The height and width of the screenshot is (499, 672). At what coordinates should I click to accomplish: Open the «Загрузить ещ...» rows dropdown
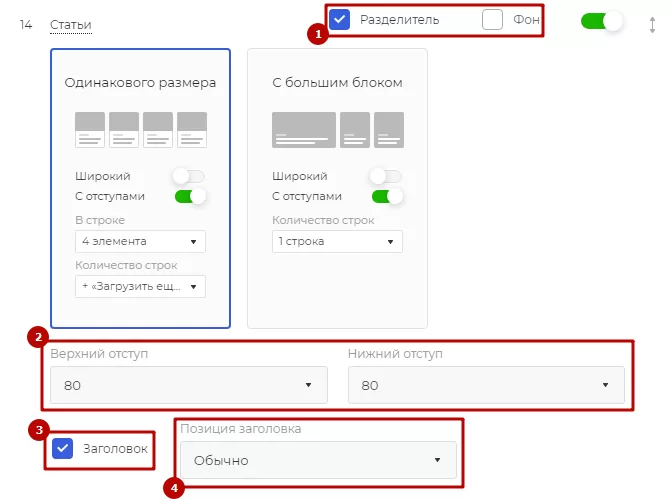(140, 286)
